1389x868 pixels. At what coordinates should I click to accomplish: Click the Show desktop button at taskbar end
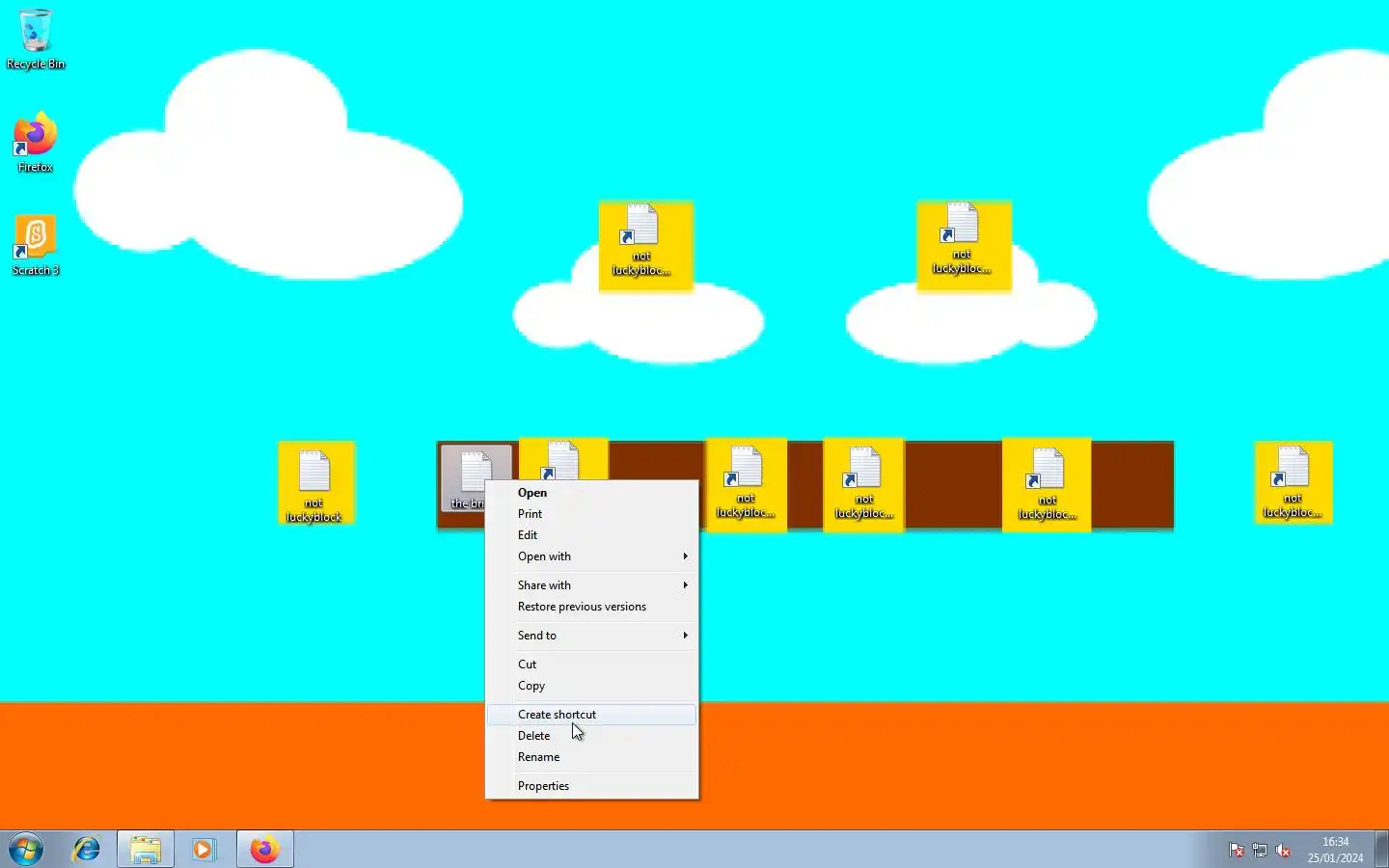coord(1381,850)
